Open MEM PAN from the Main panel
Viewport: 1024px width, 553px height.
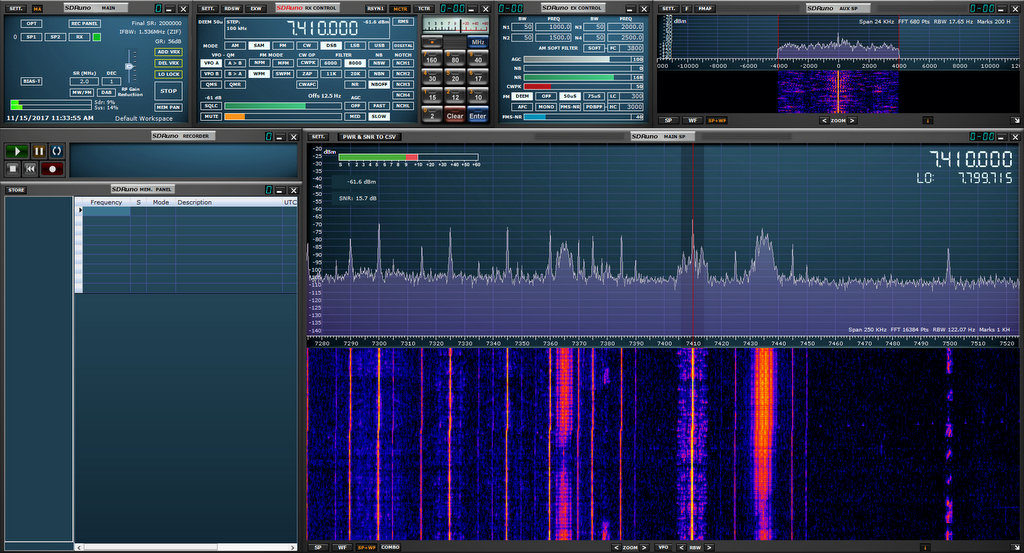tap(168, 107)
